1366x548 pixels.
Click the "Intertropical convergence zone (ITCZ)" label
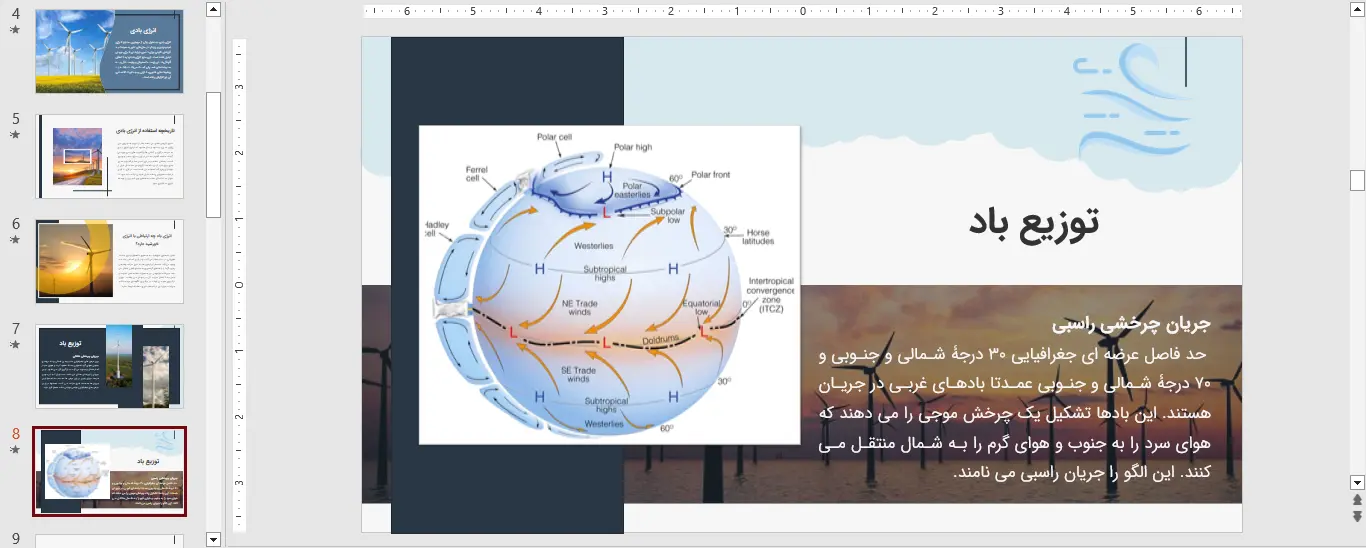coord(772,295)
